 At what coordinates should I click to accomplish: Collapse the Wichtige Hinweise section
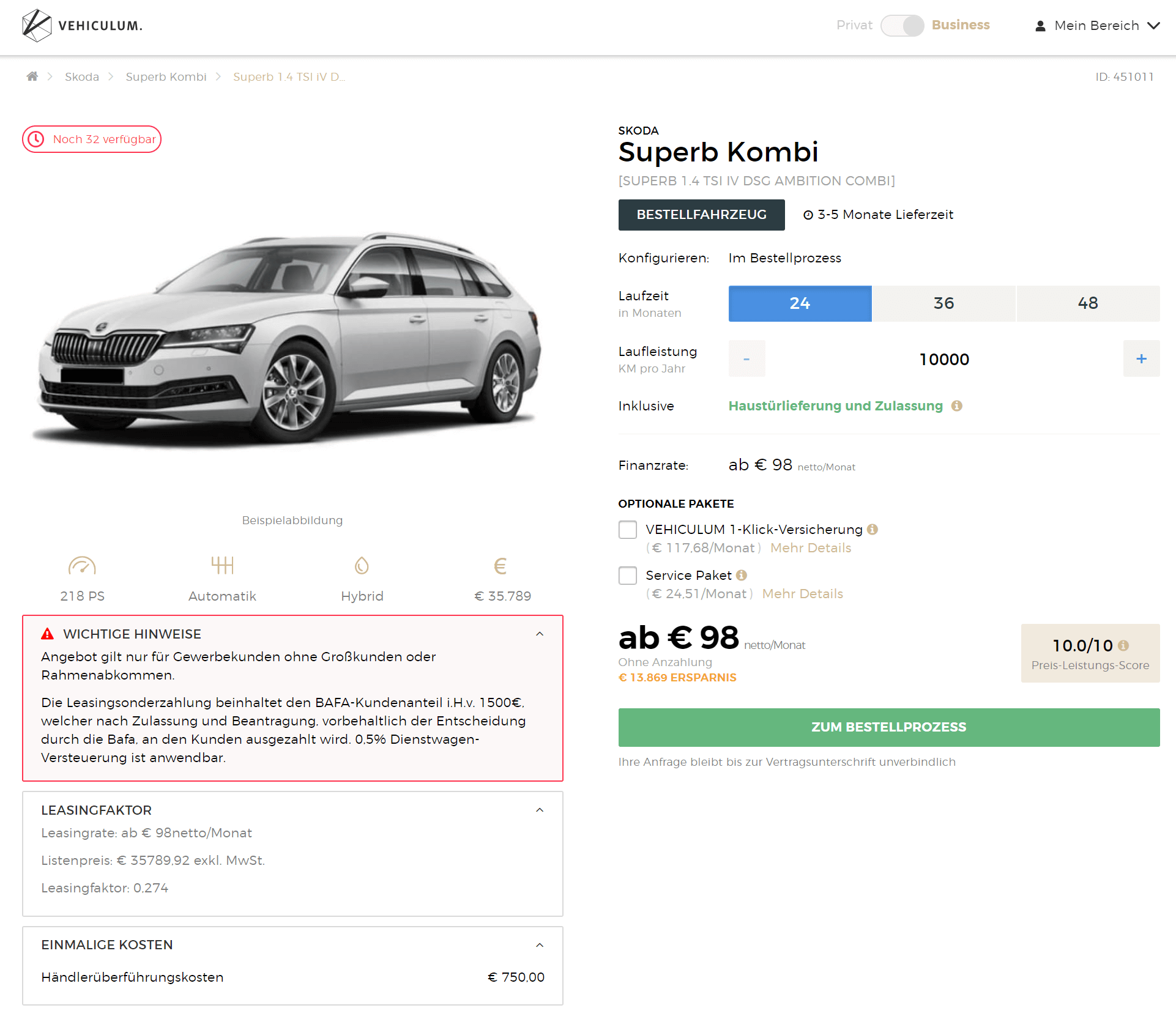[x=540, y=634]
